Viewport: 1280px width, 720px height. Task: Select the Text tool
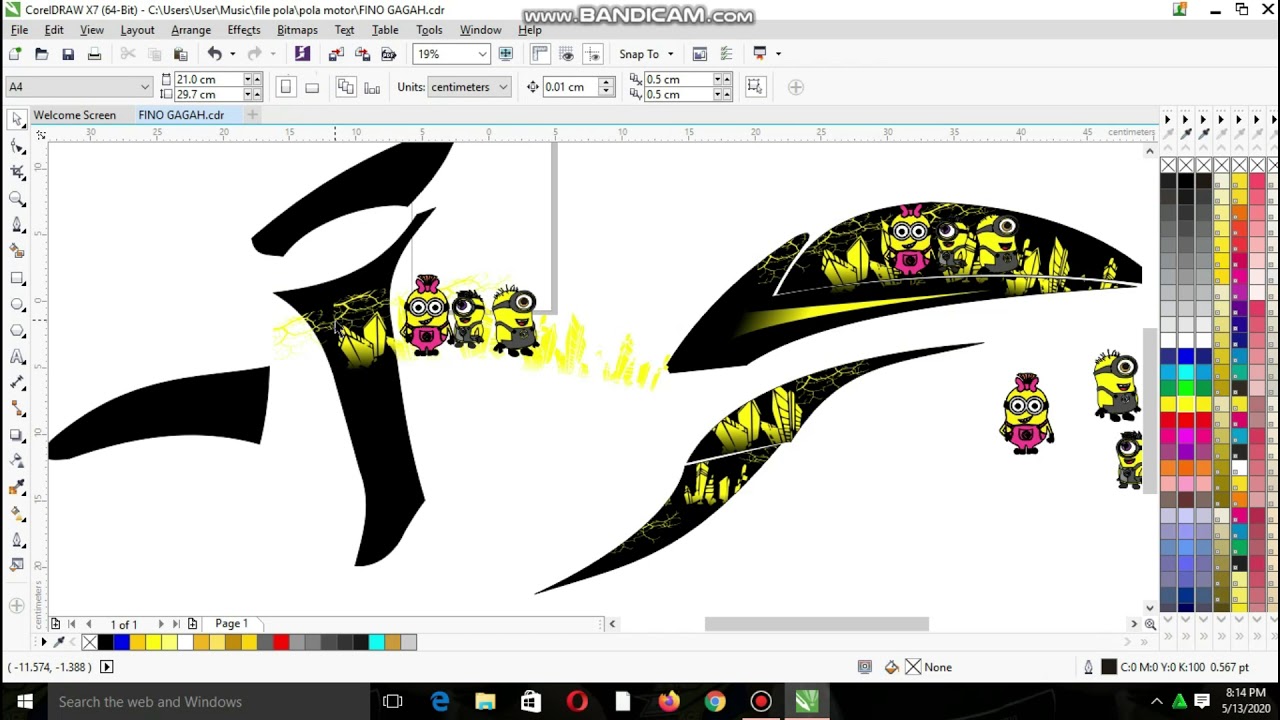click(17, 357)
